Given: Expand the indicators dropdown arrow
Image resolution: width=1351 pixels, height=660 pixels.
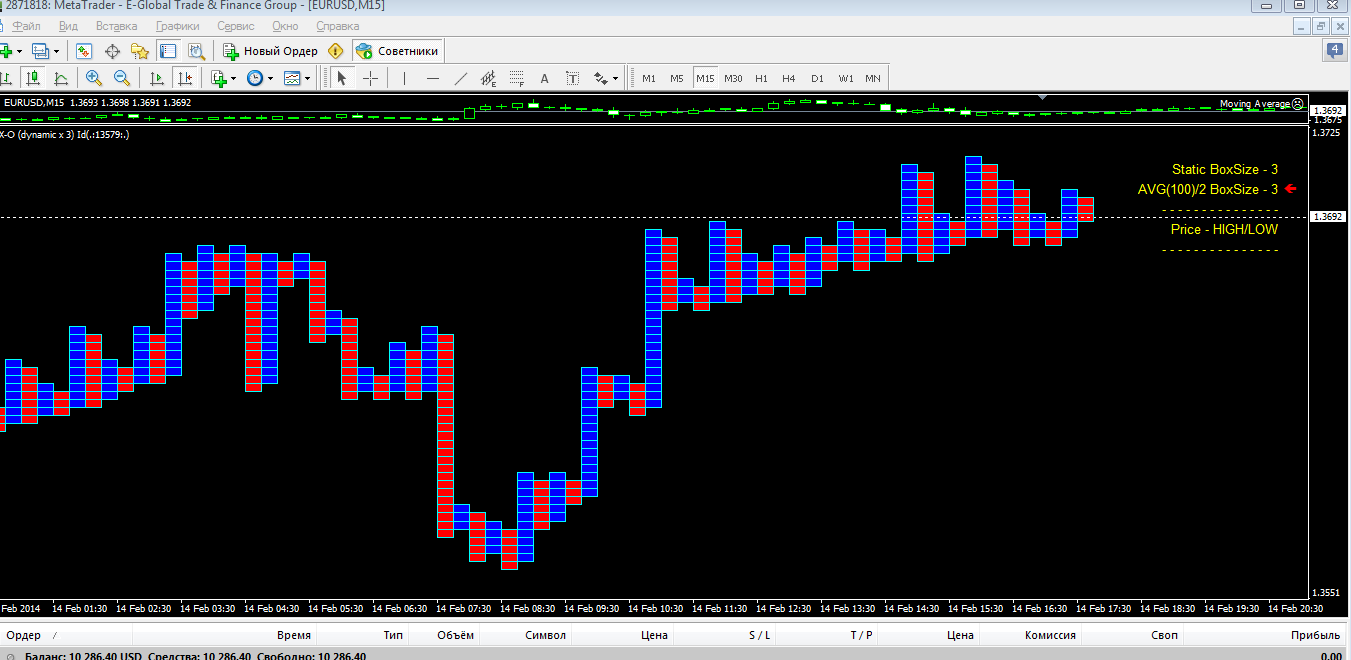Looking at the screenshot, I should pos(233,78).
